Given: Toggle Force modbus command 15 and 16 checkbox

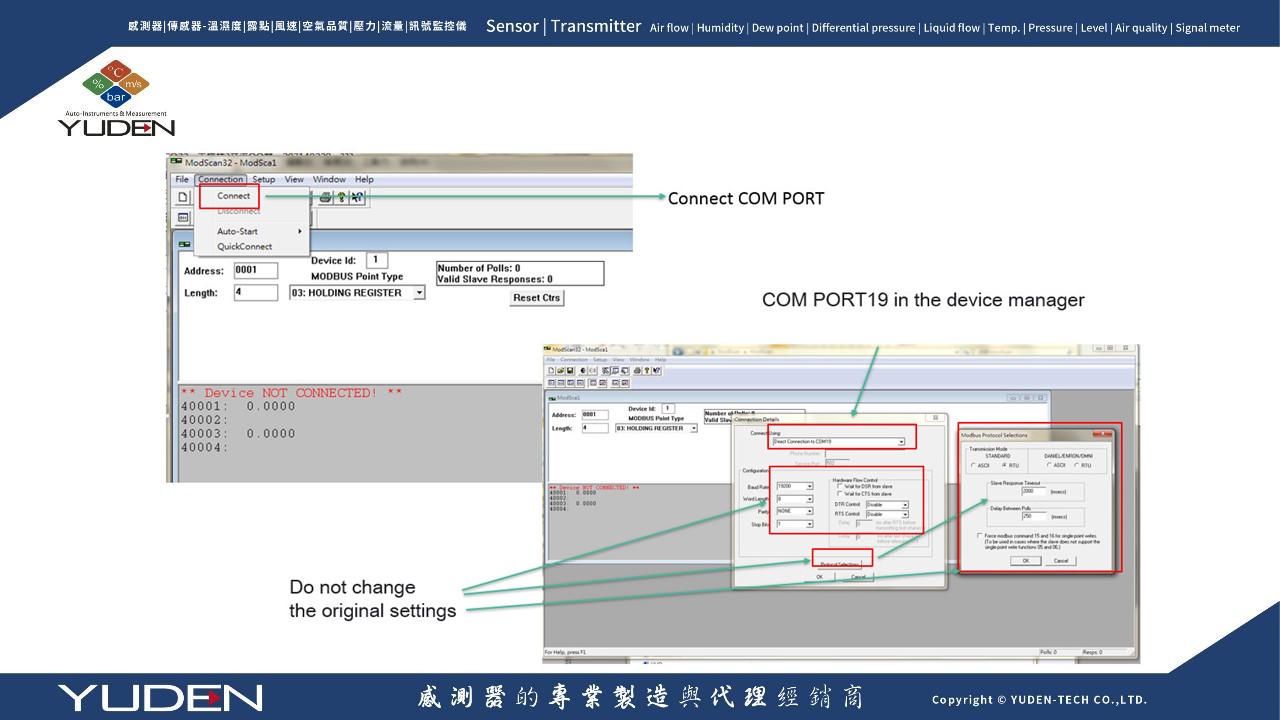Looking at the screenshot, I should pyautogui.click(x=979, y=535).
